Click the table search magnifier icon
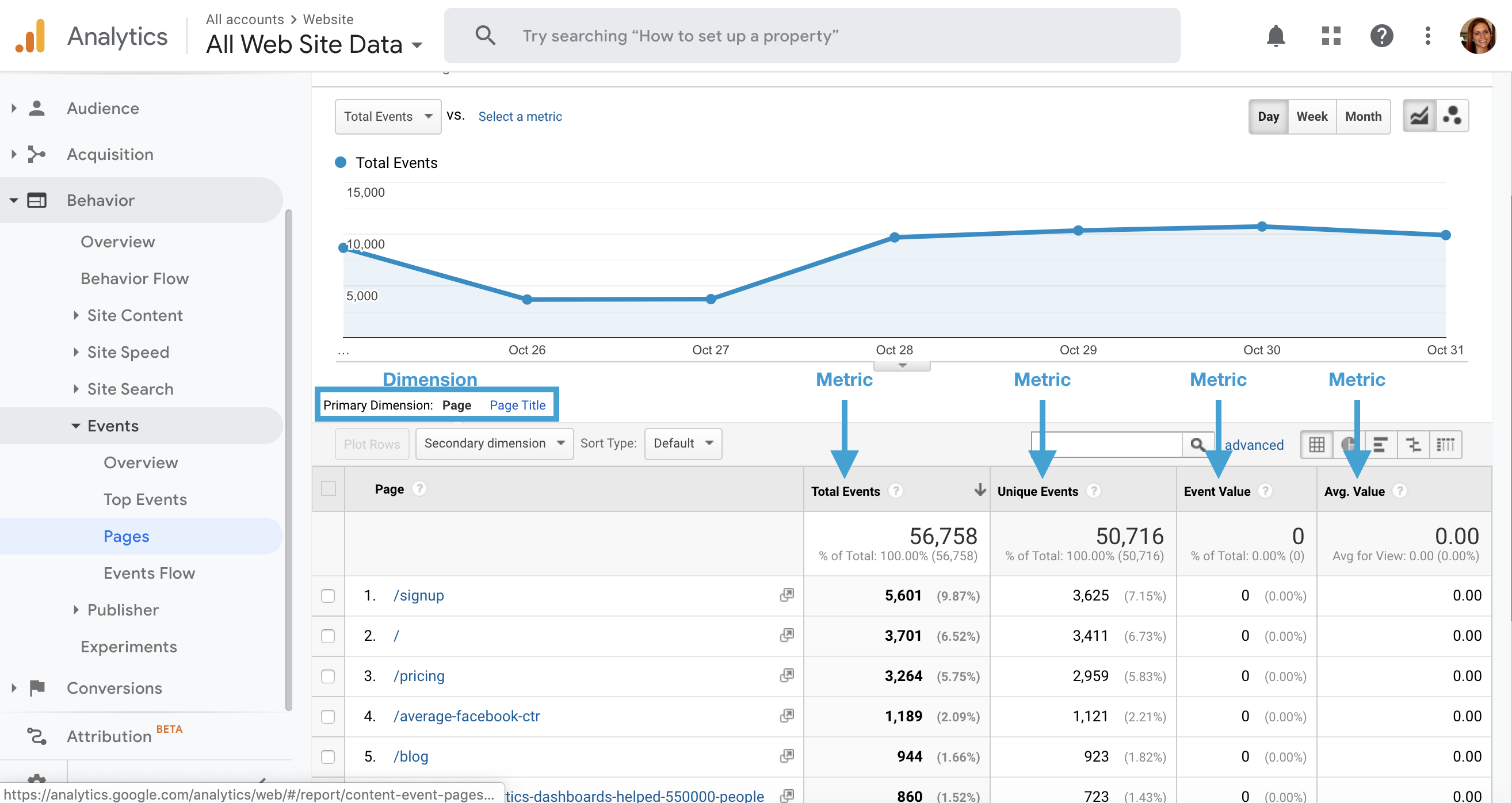Image resolution: width=1512 pixels, height=803 pixels. pos(1197,444)
